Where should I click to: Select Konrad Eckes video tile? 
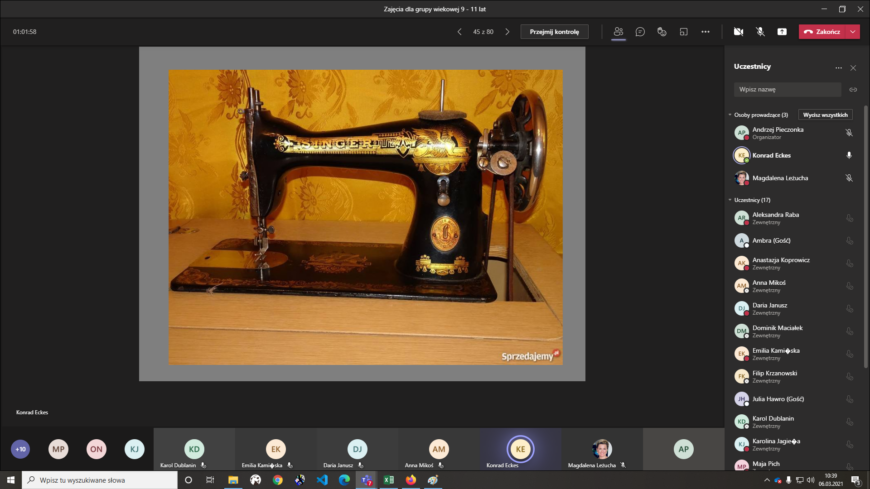520,449
